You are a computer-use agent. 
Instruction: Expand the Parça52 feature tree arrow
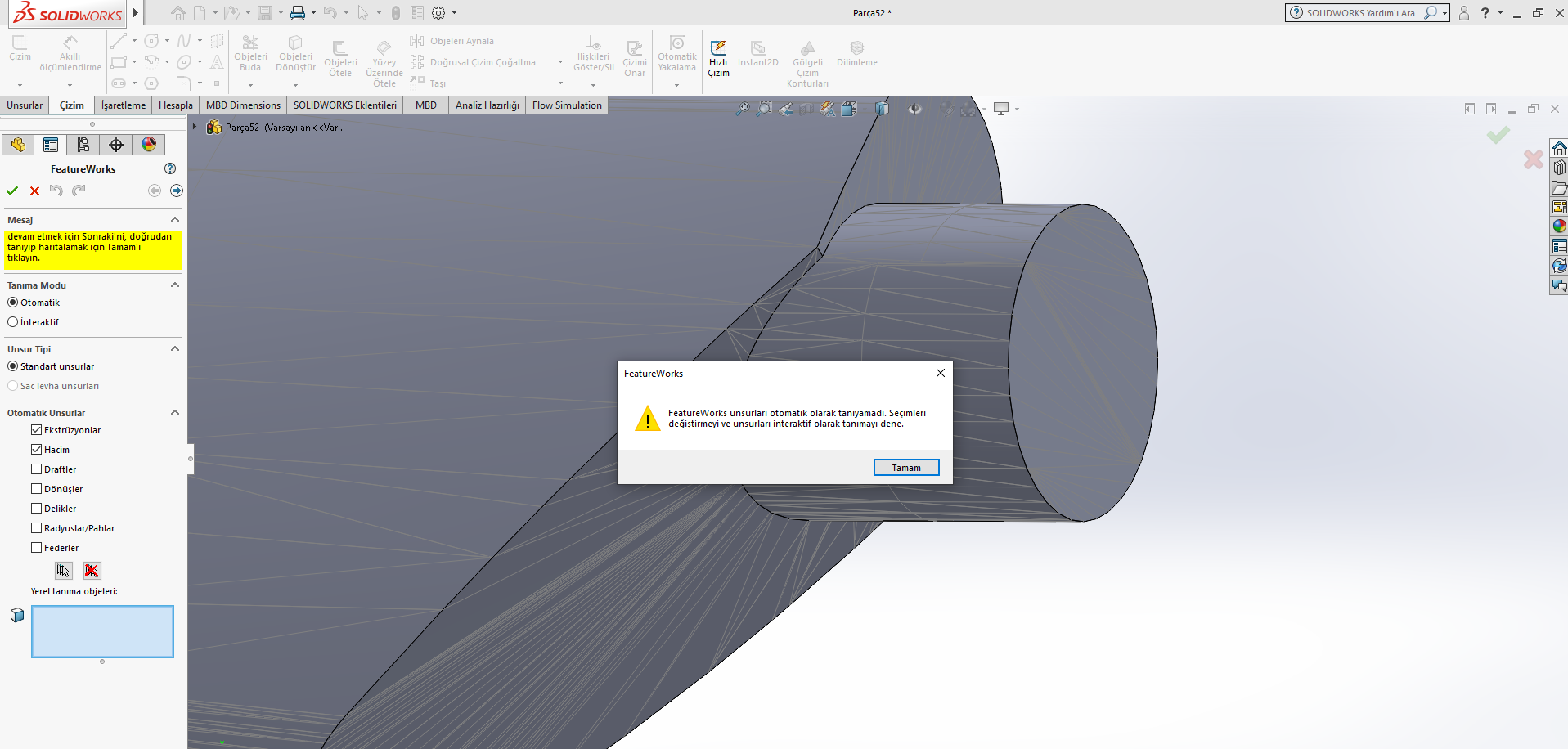(195, 127)
